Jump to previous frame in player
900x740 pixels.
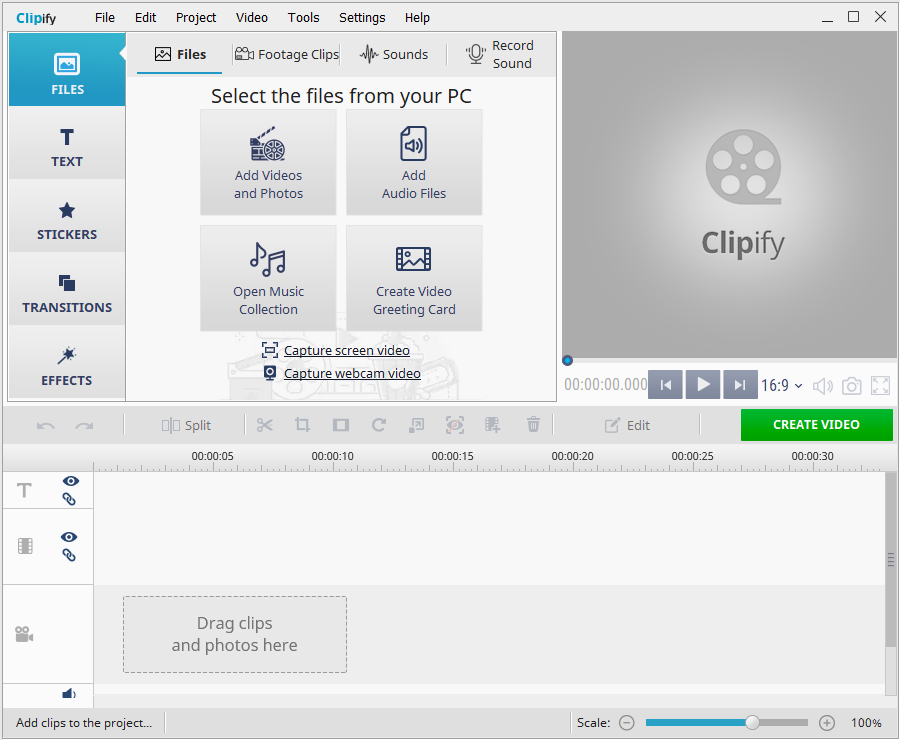coord(666,385)
